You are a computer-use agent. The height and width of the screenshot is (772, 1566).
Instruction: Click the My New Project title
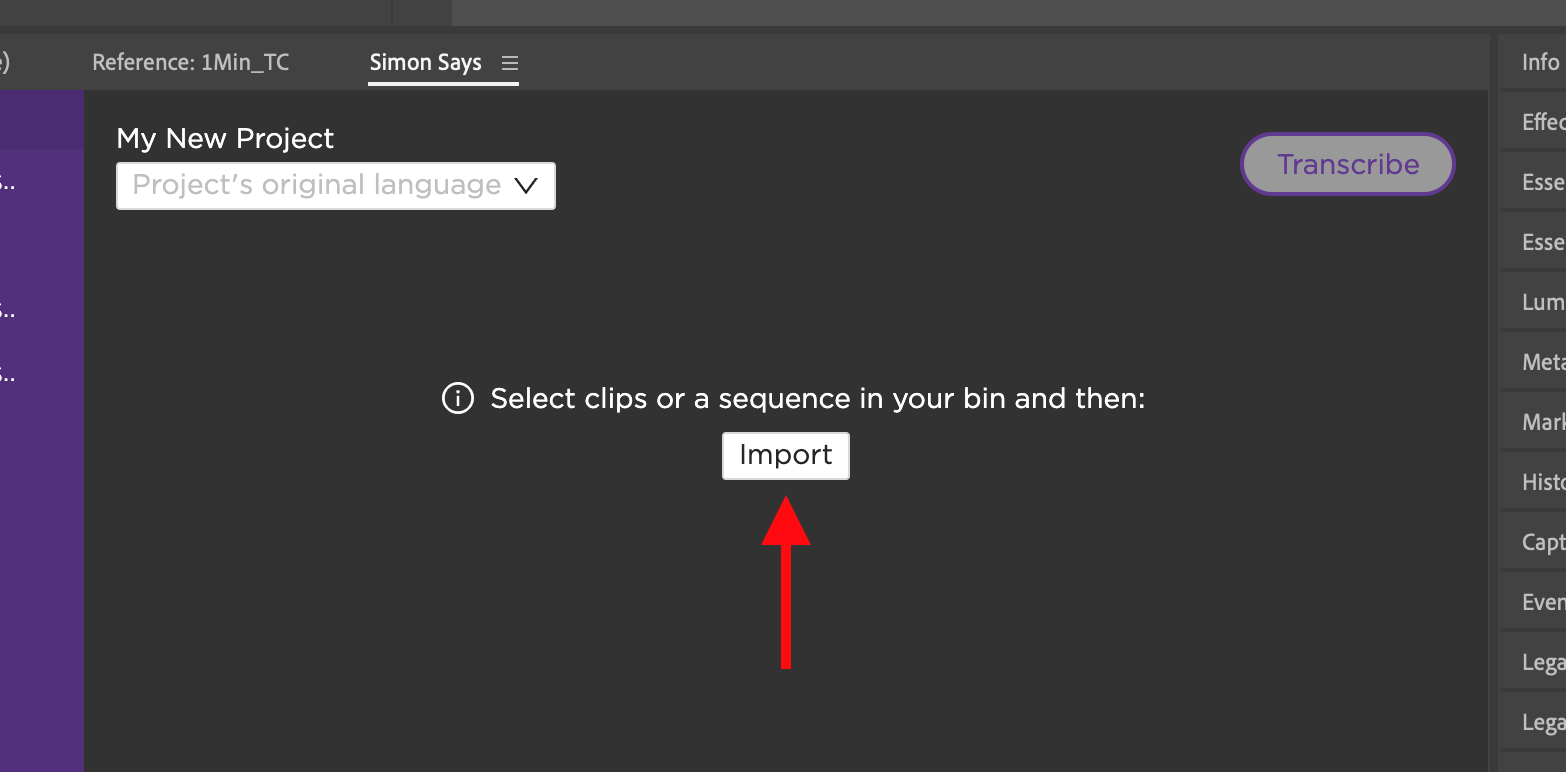tap(225, 139)
